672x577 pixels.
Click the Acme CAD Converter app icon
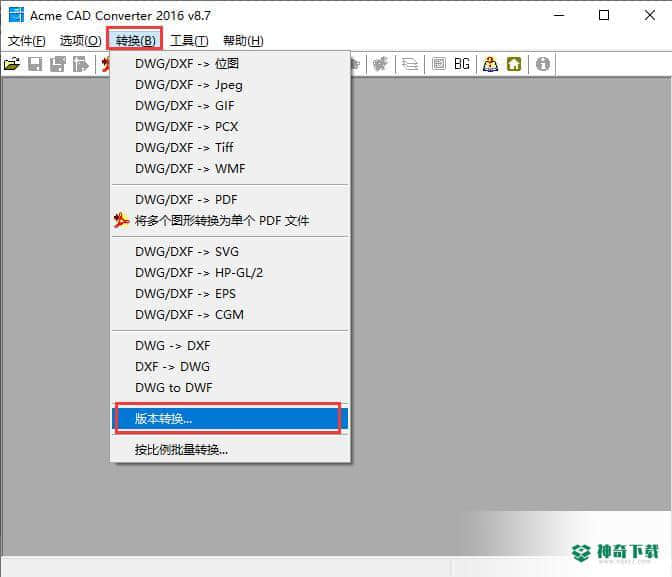16,15
